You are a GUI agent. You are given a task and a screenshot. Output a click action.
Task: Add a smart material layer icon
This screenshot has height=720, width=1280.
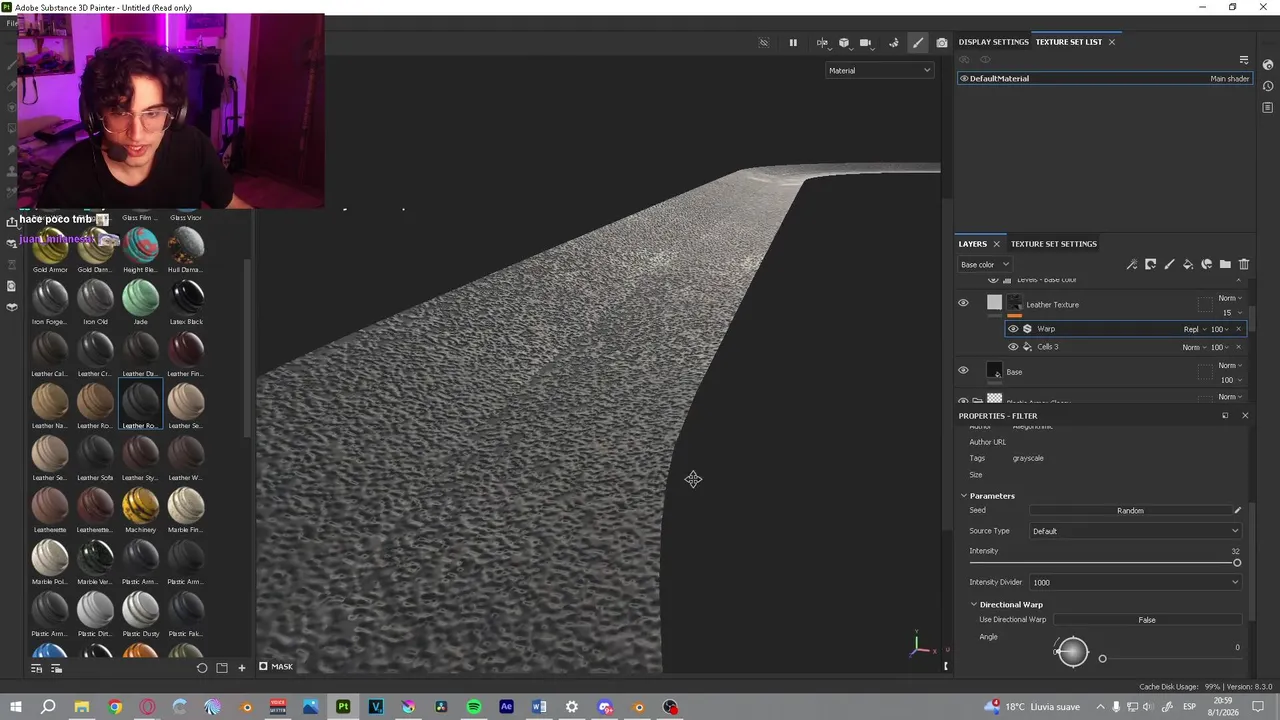(1207, 264)
